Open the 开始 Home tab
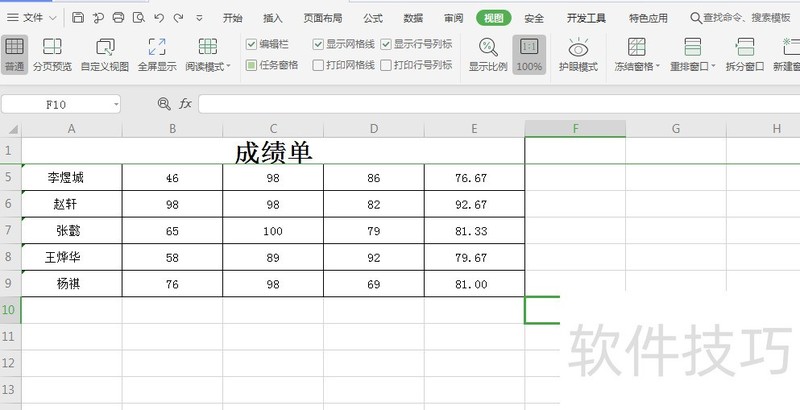Image resolution: width=800 pixels, height=410 pixels. click(233, 18)
